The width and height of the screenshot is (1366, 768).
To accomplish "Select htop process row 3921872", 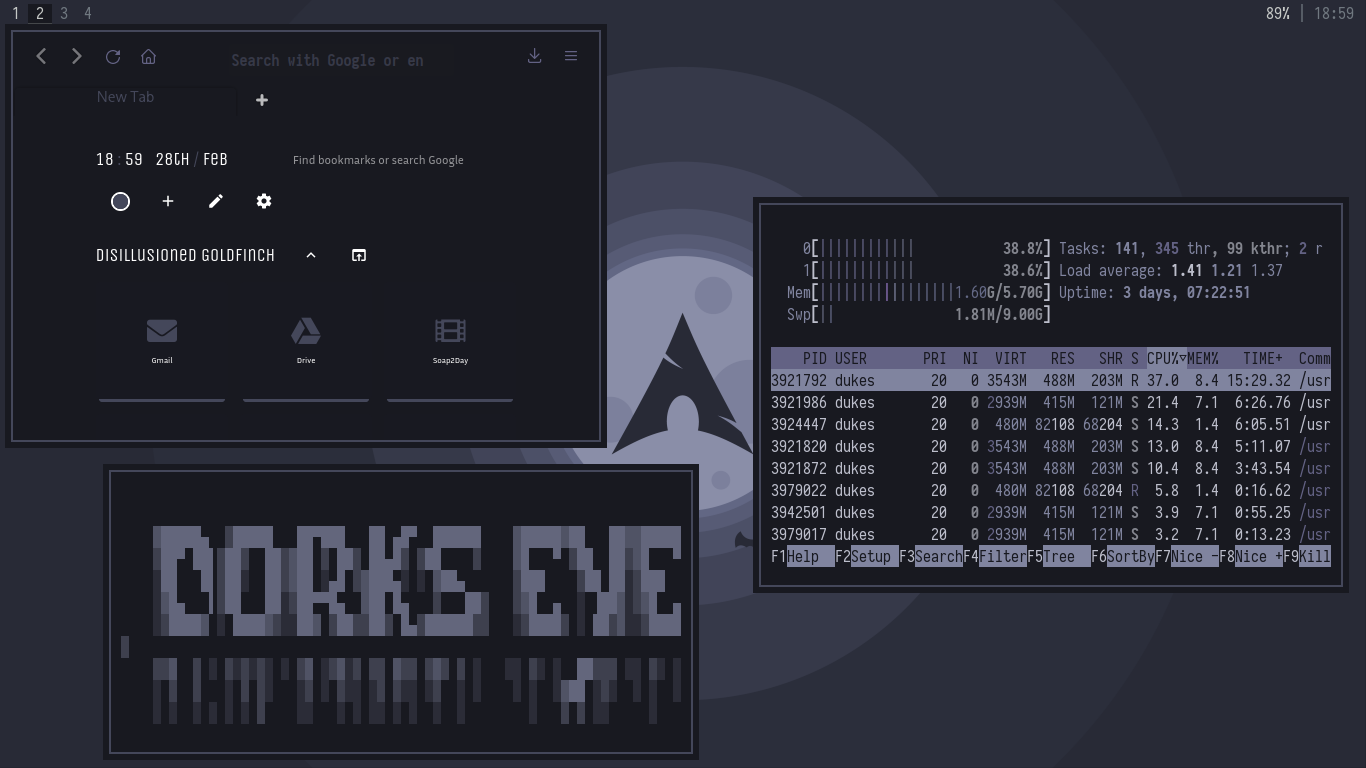I will [1051, 468].
